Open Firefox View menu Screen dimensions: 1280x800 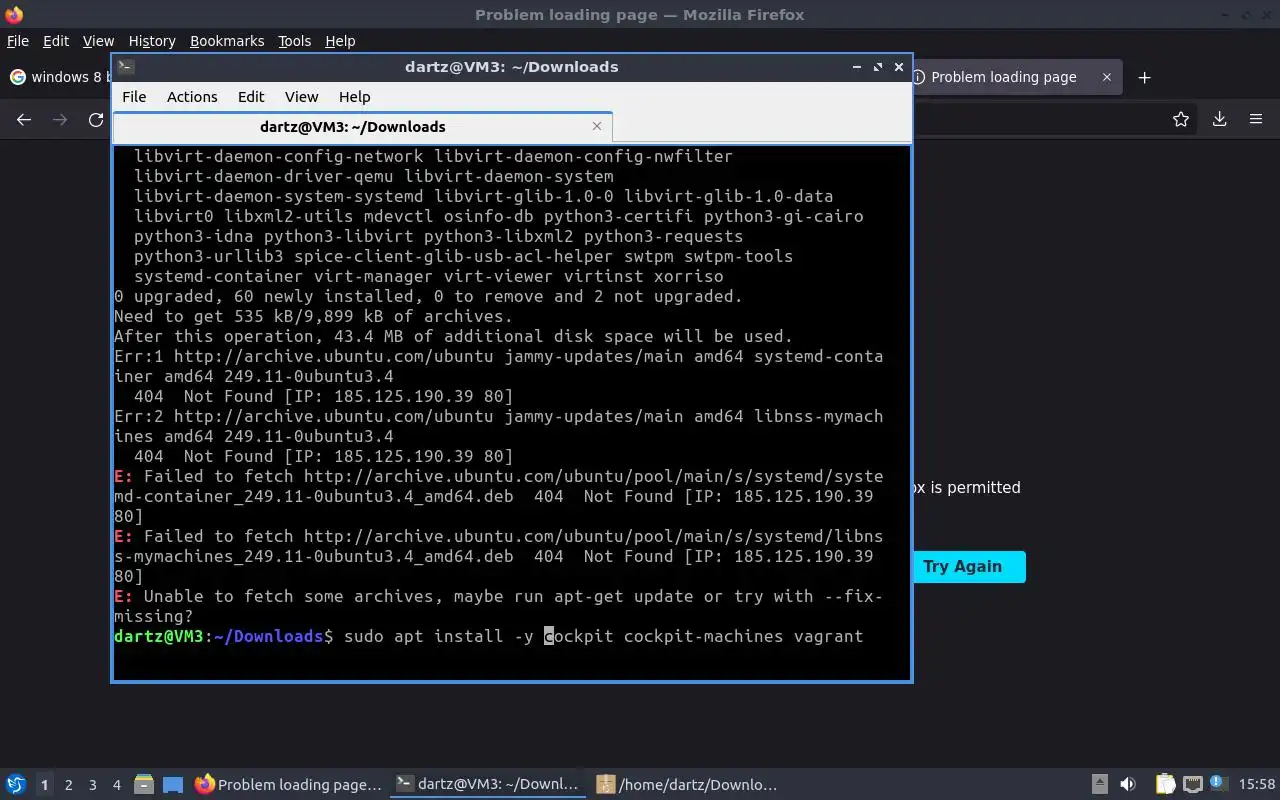coord(98,41)
